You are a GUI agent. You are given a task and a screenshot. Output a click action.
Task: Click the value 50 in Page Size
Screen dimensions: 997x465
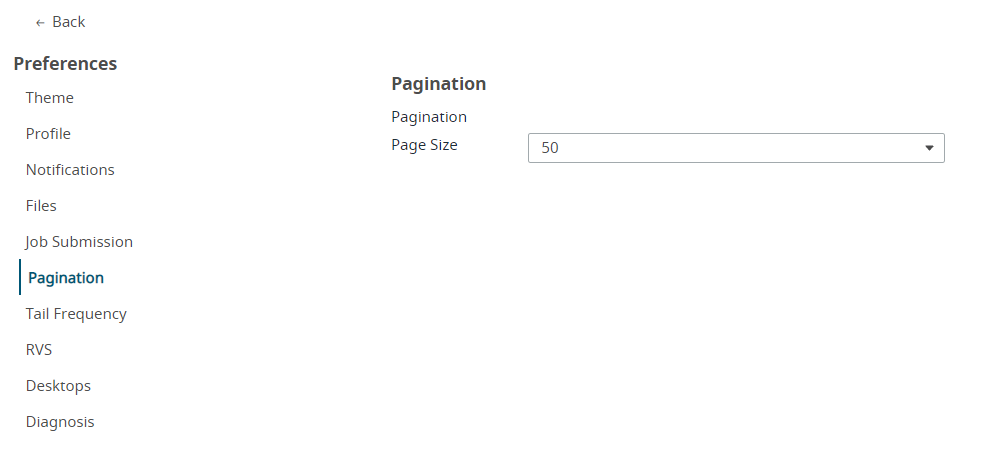pyautogui.click(x=550, y=148)
